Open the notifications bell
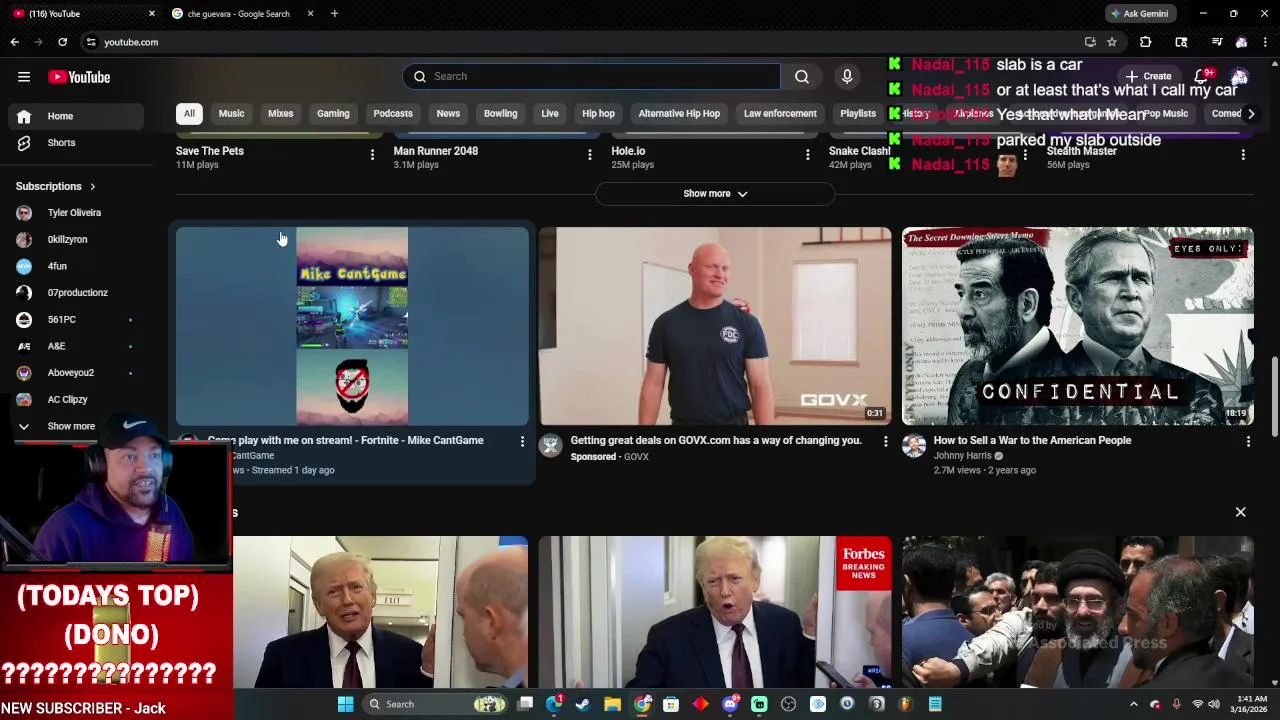This screenshot has width=1280, height=720. point(1203,76)
